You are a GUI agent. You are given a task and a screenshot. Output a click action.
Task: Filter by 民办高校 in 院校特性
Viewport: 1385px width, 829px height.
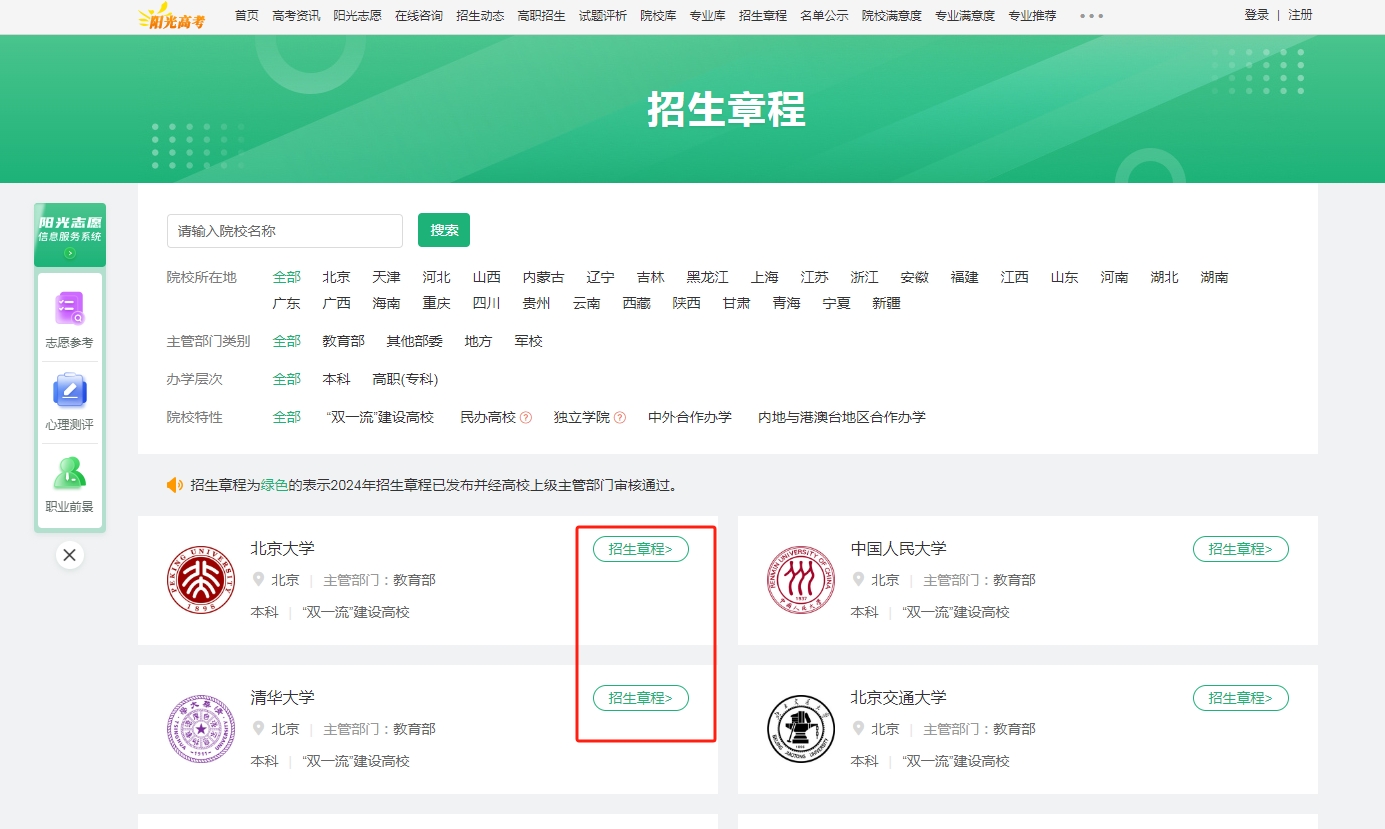pyautogui.click(x=488, y=417)
